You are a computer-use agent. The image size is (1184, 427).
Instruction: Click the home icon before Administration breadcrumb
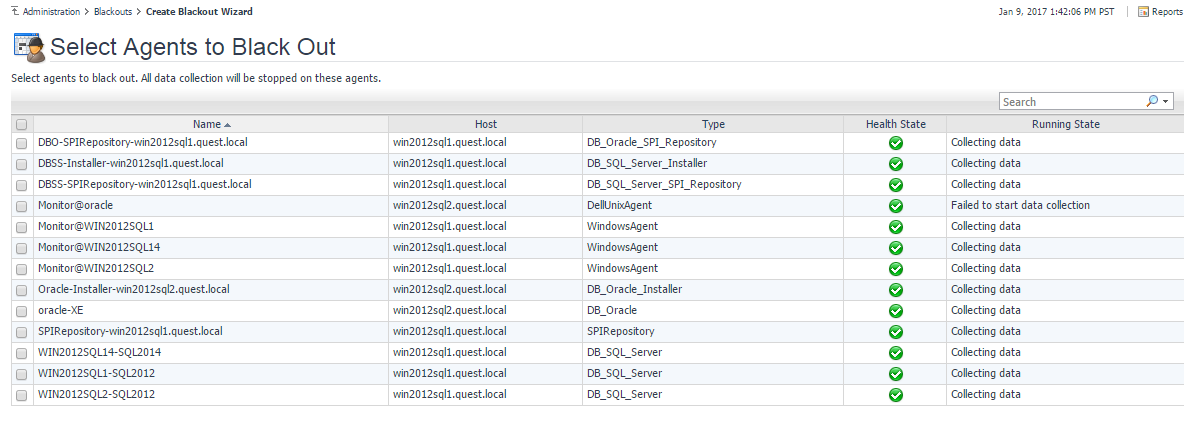click(14, 12)
